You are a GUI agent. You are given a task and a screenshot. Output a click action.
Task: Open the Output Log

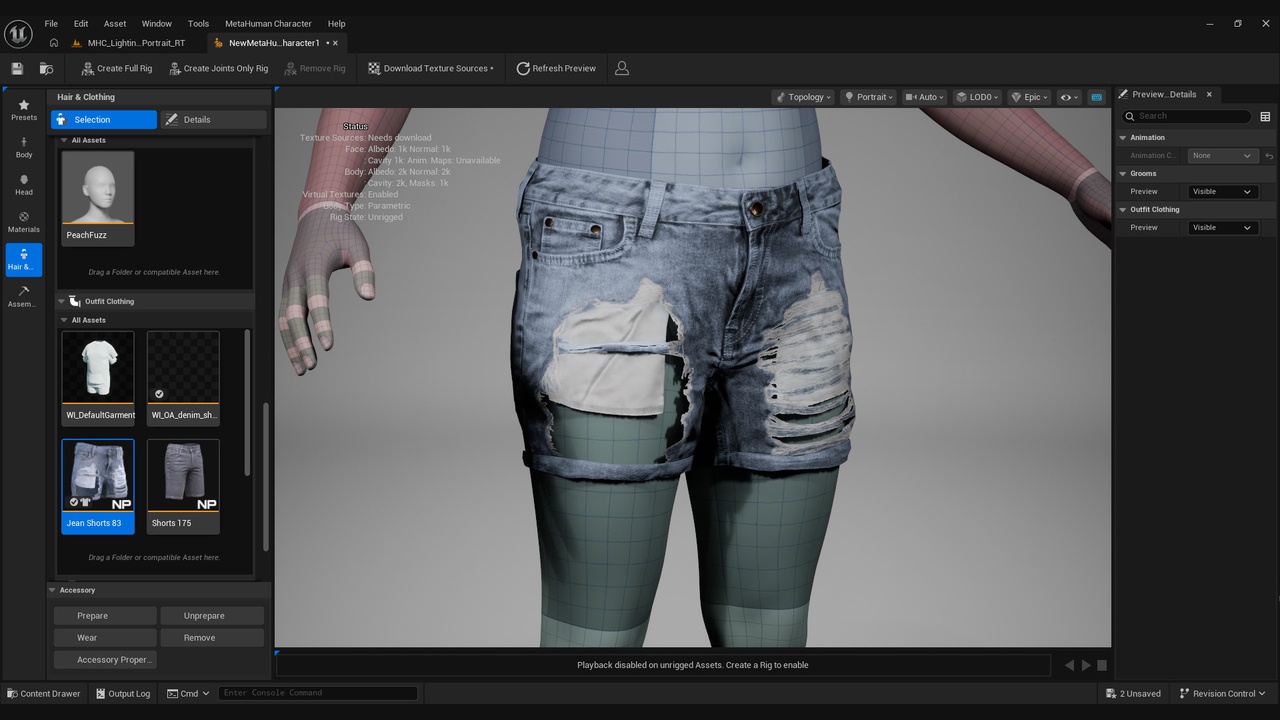pos(123,693)
